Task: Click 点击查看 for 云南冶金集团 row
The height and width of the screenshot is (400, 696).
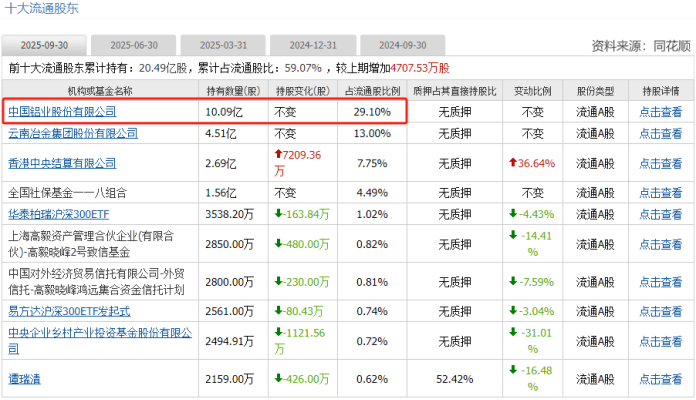Action: tap(660, 133)
